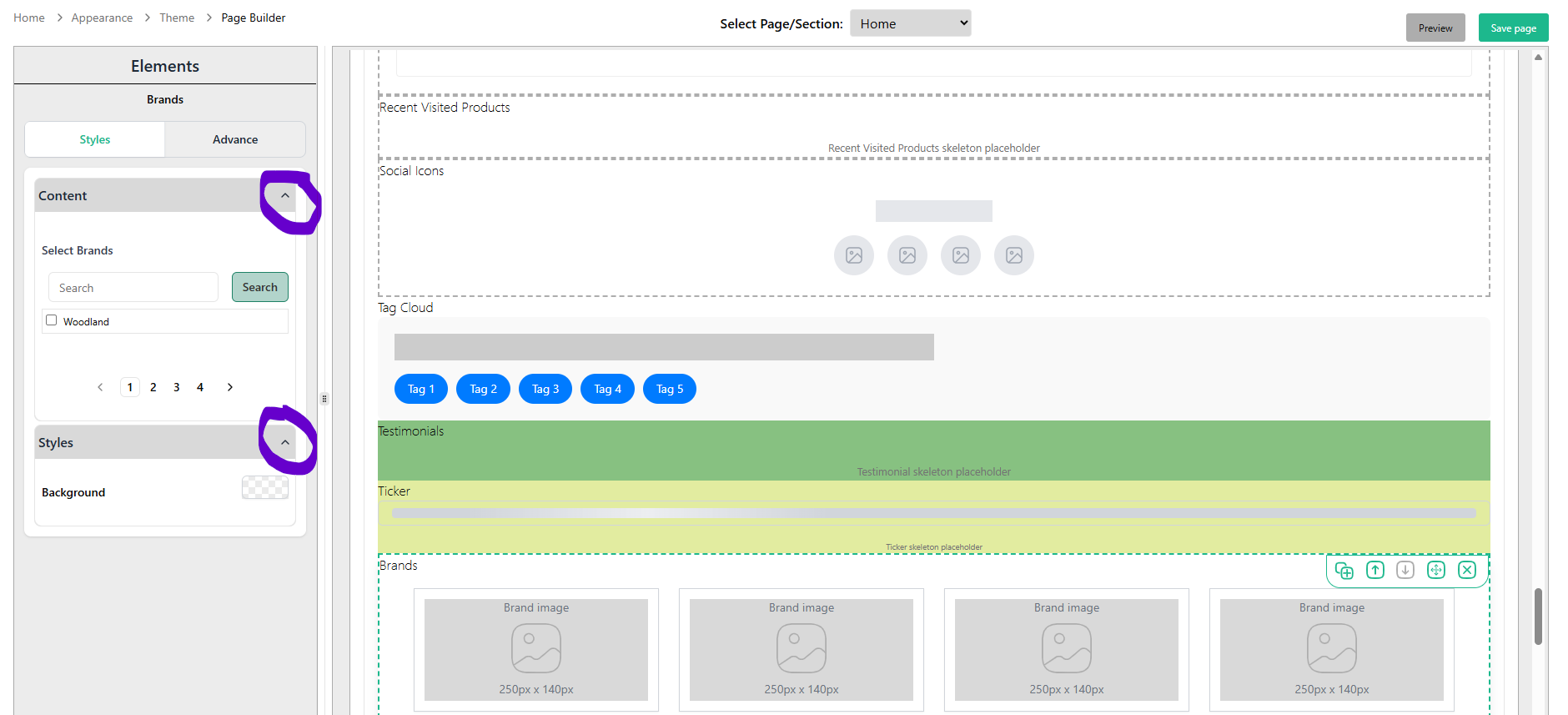Select the fourth Brand image placeholder
The width and height of the screenshot is (1568, 715).
click(1332, 650)
